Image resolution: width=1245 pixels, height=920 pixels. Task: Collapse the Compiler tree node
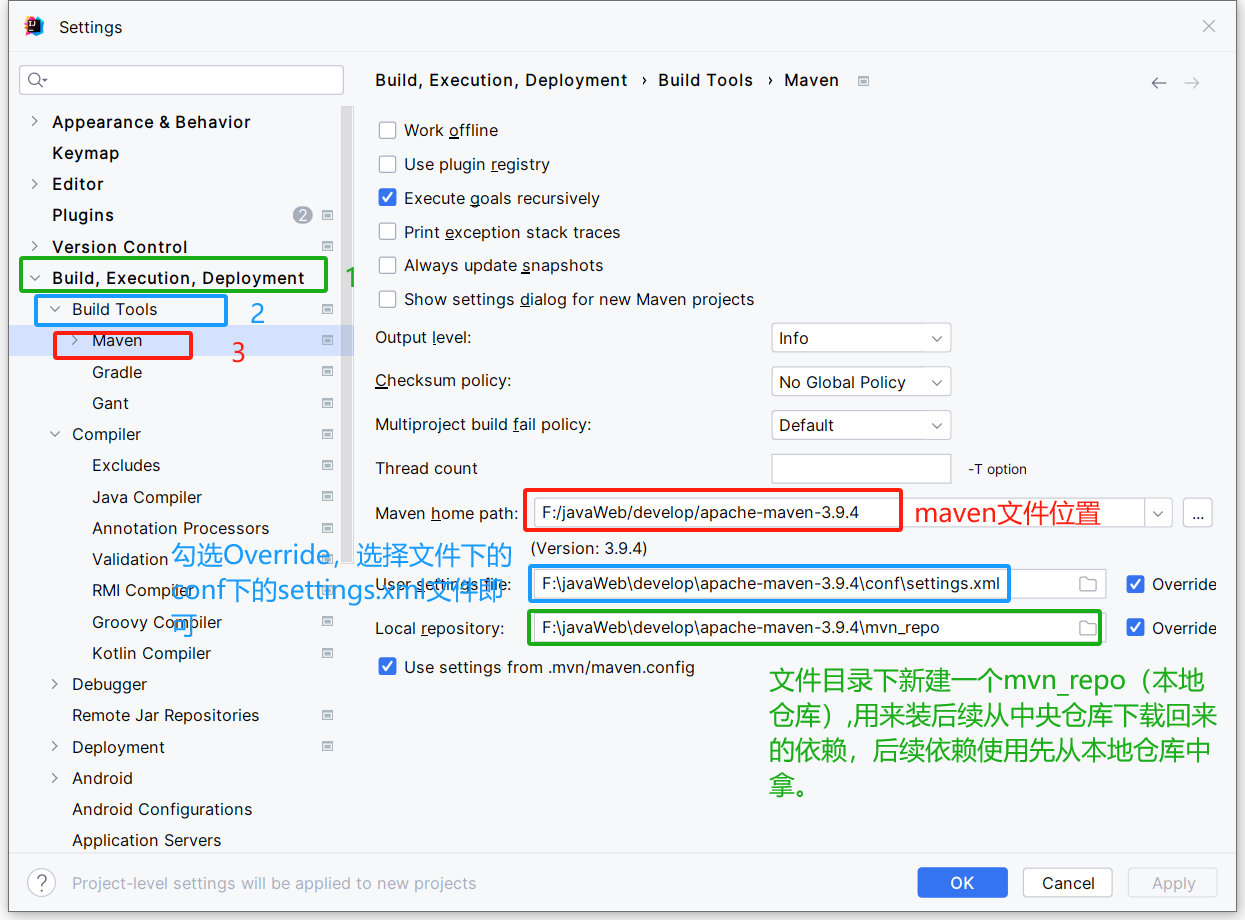pos(55,434)
